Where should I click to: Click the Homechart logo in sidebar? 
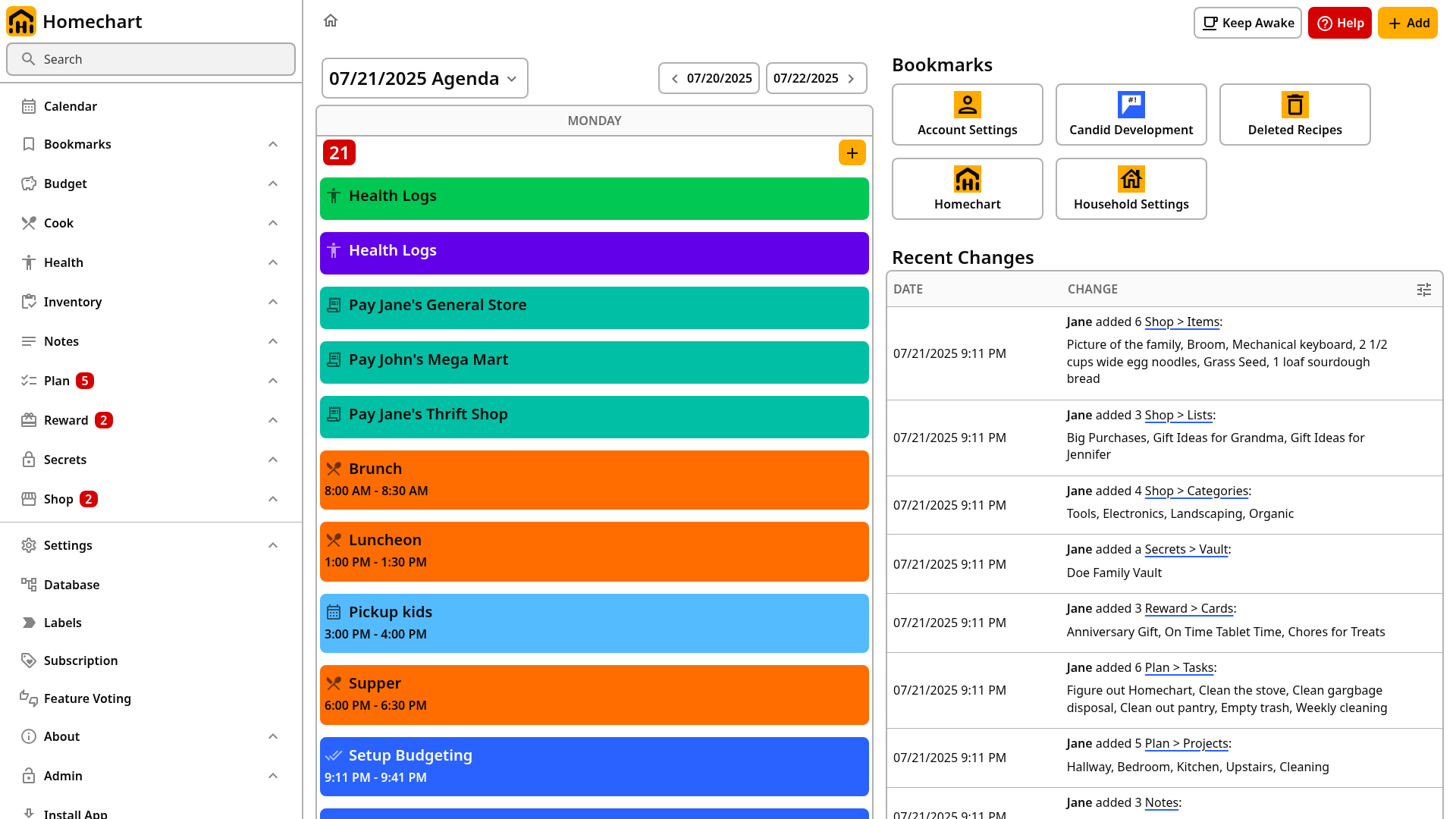pos(21,21)
